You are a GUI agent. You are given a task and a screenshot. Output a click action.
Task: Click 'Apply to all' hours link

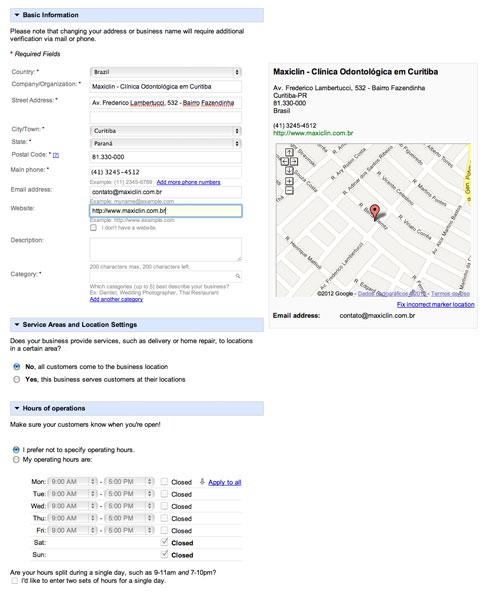click(225, 482)
